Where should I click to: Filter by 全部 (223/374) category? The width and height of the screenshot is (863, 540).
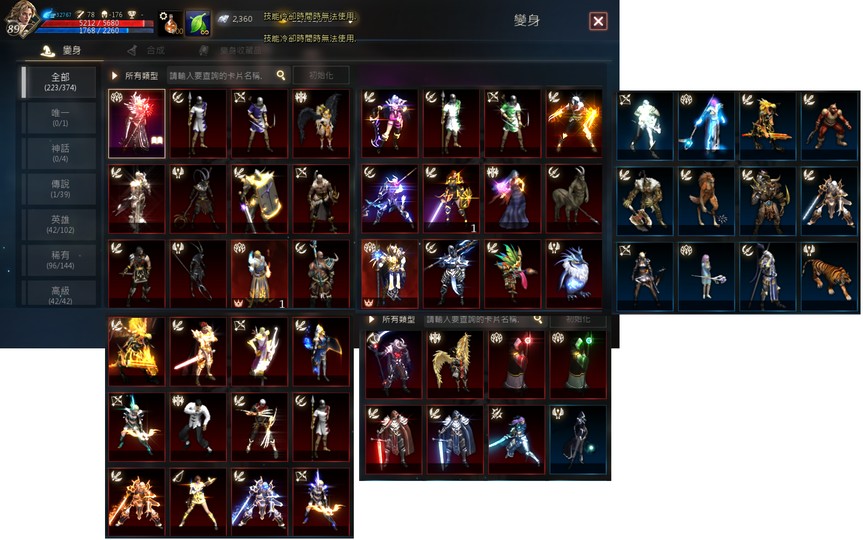pos(60,82)
